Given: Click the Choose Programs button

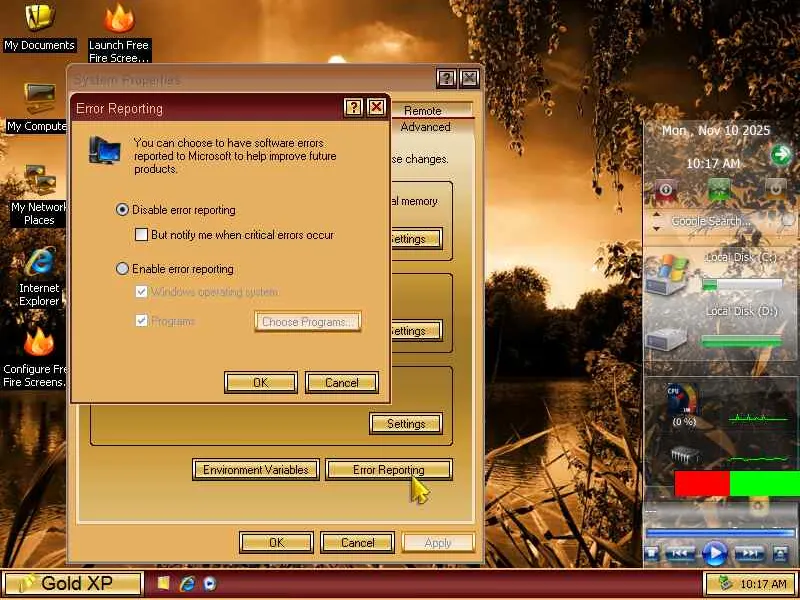Looking at the screenshot, I should pyautogui.click(x=308, y=322).
